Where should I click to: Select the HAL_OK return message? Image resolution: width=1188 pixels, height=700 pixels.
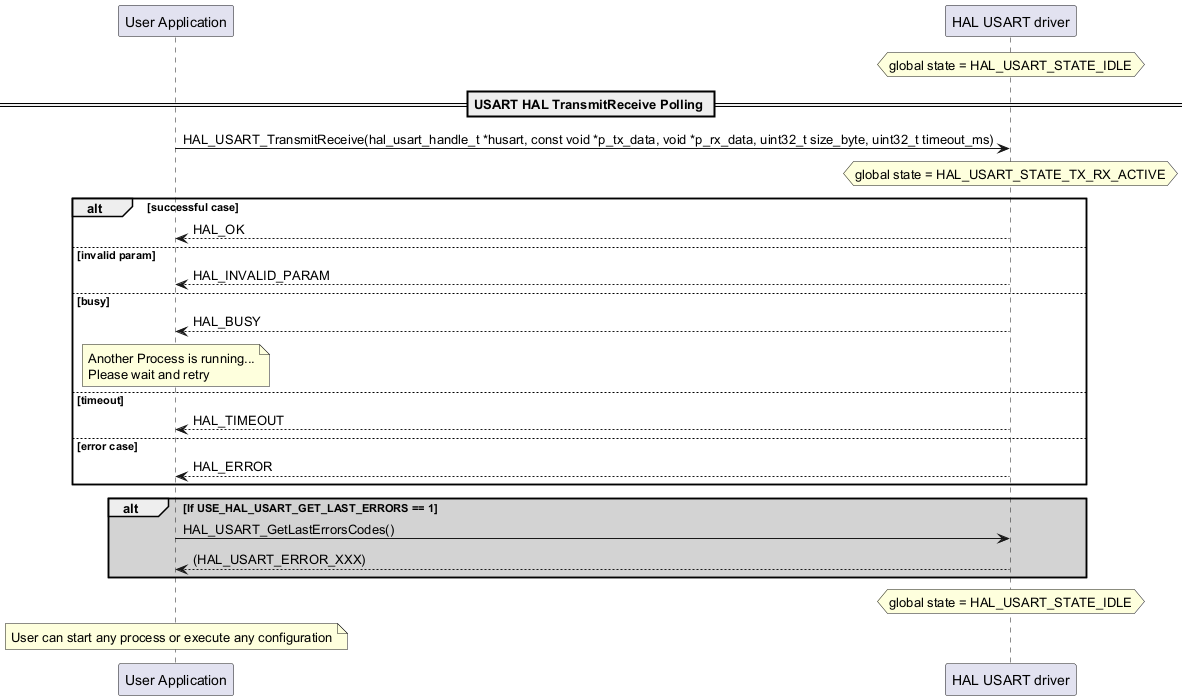pyautogui.click(x=218, y=230)
